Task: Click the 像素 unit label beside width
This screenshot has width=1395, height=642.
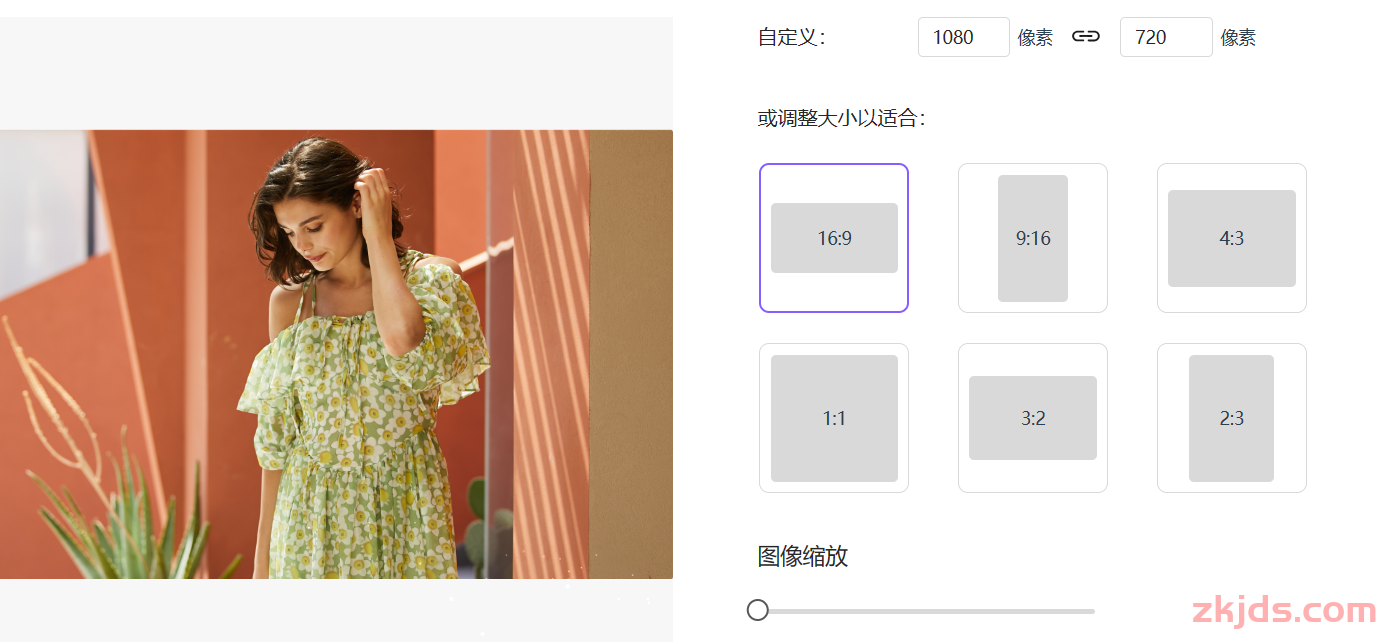Action: [x=1035, y=38]
